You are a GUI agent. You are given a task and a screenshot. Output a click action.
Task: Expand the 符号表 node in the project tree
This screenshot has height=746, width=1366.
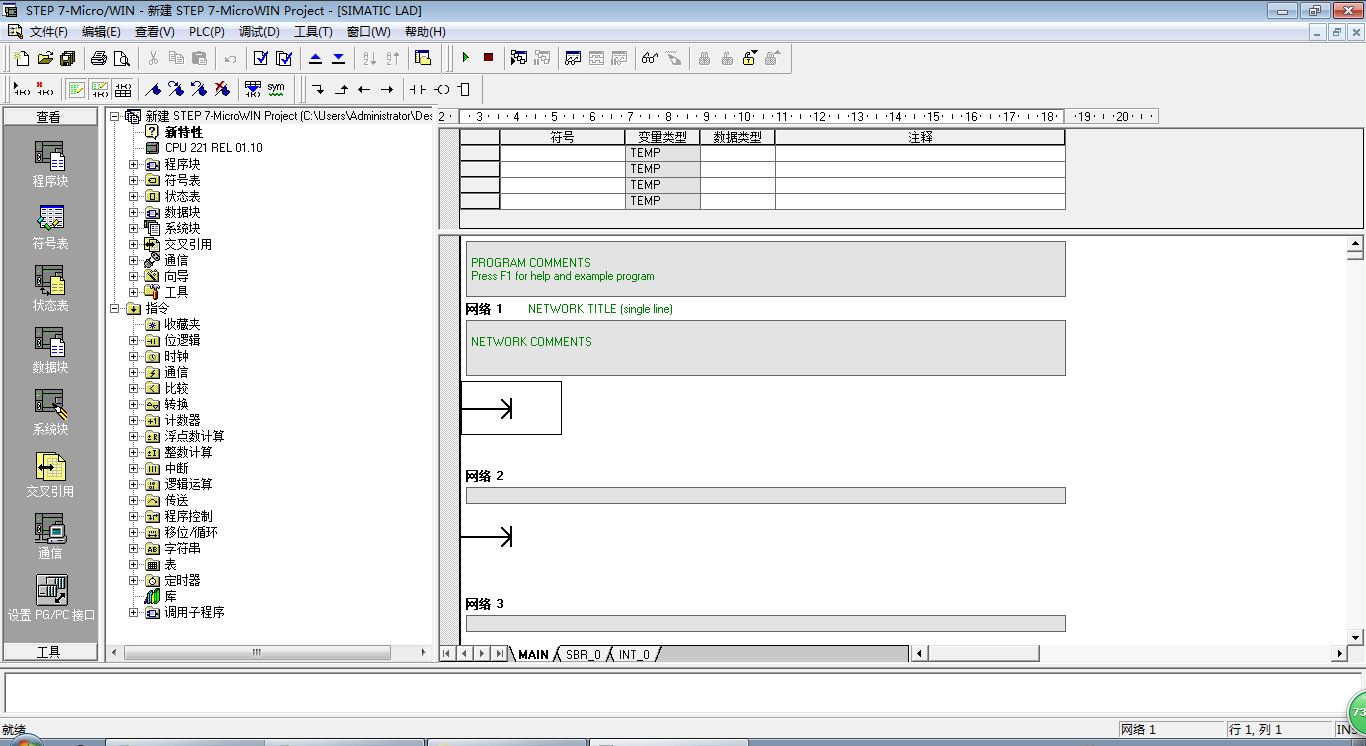click(x=134, y=180)
